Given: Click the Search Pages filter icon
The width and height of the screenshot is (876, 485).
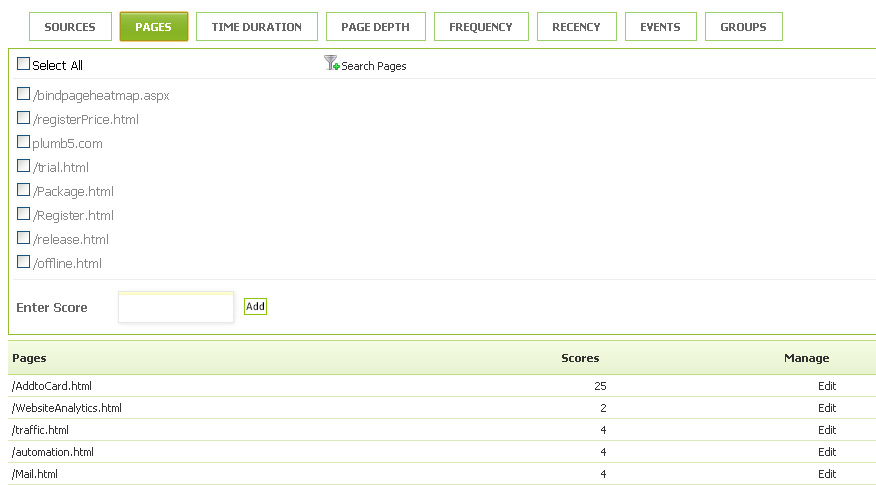Looking at the screenshot, I should click(331, 63).
